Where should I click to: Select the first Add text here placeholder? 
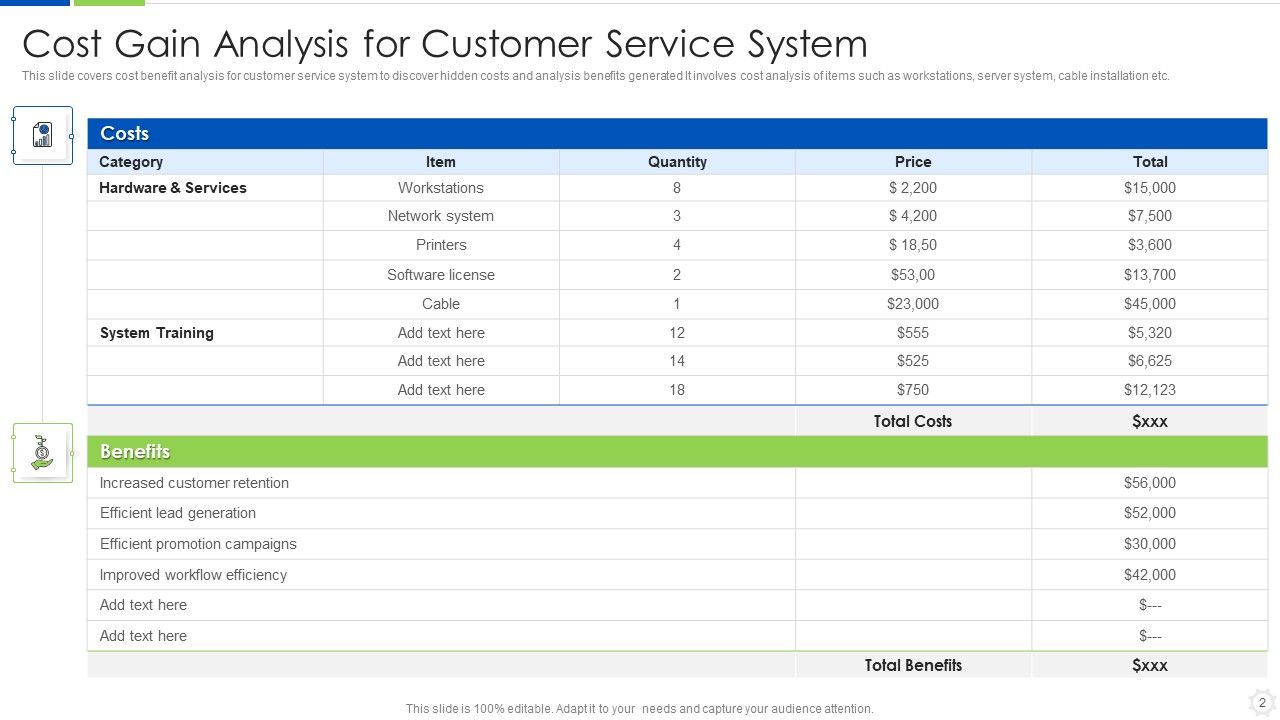[441, 332]
